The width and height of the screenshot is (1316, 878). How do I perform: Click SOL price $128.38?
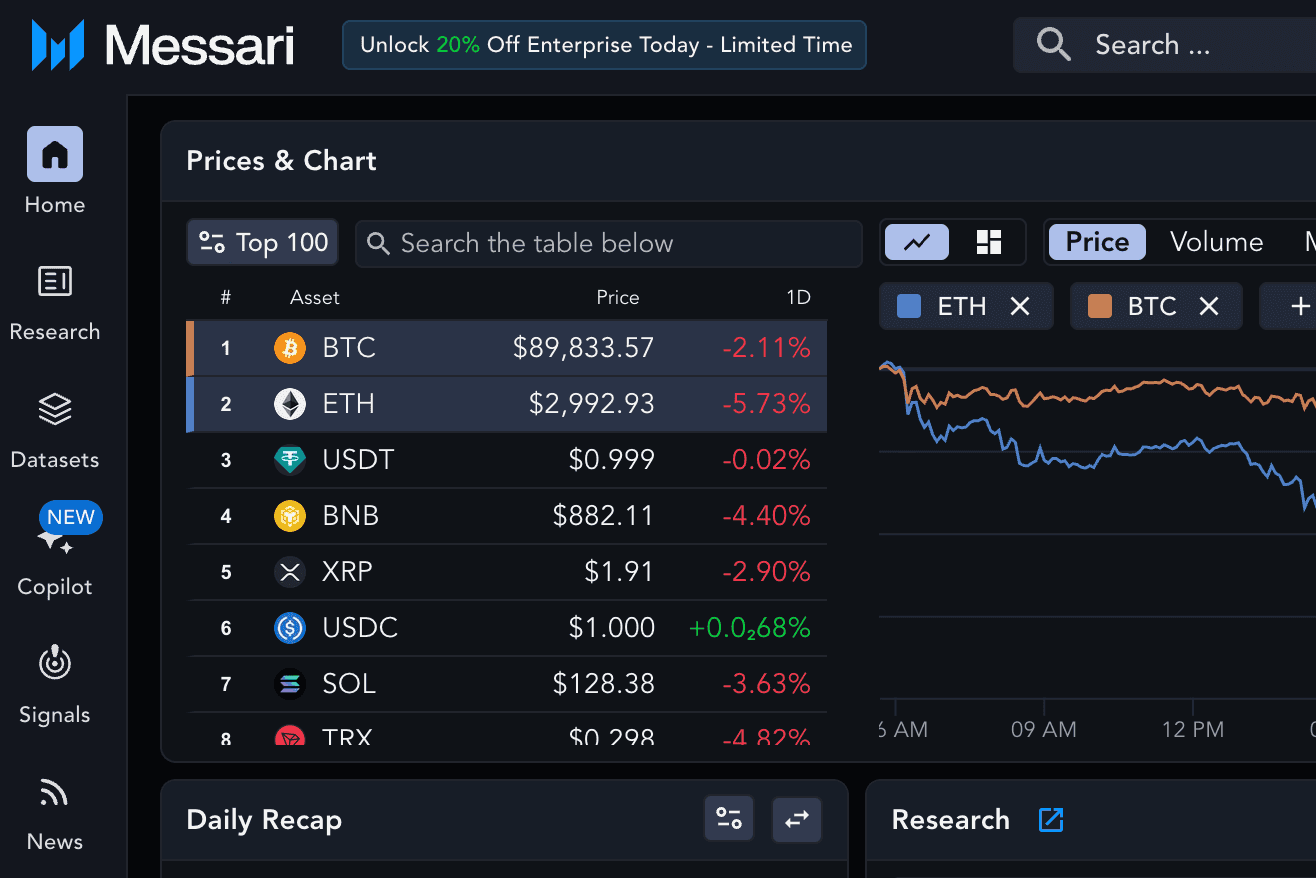[603, 684]
